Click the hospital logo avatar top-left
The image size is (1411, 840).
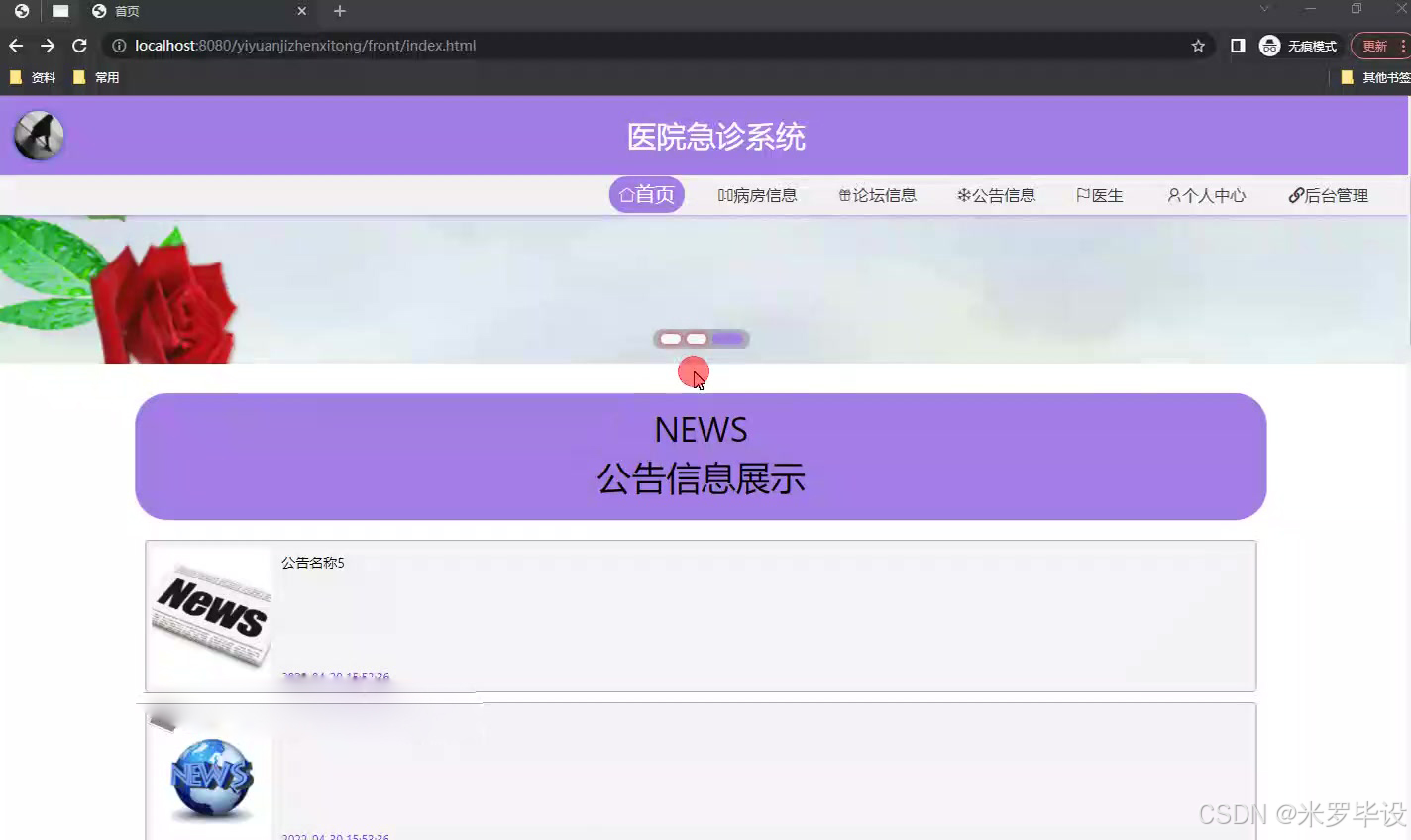[37, 134]
